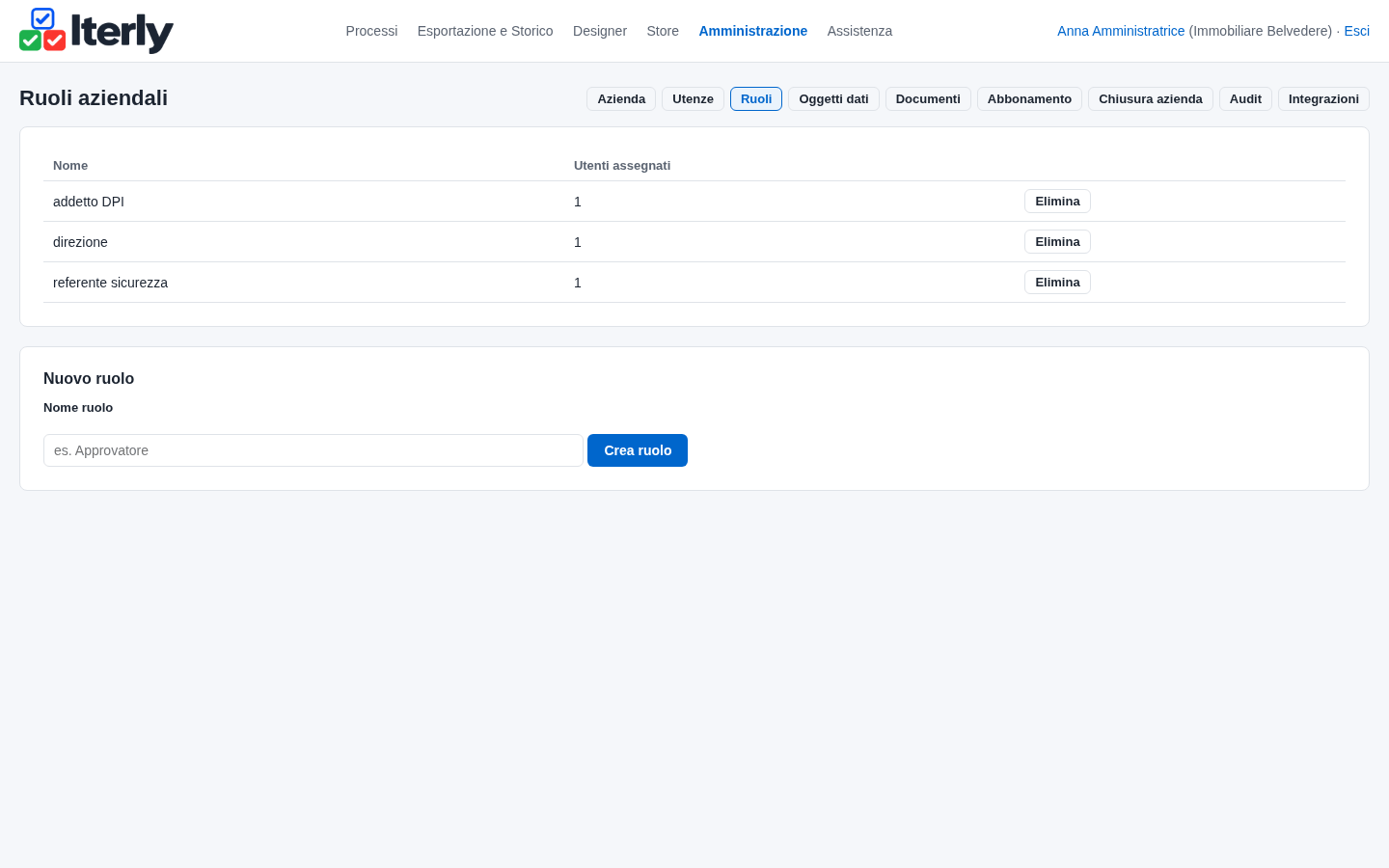Click Esci to log out

[1356, 31]
